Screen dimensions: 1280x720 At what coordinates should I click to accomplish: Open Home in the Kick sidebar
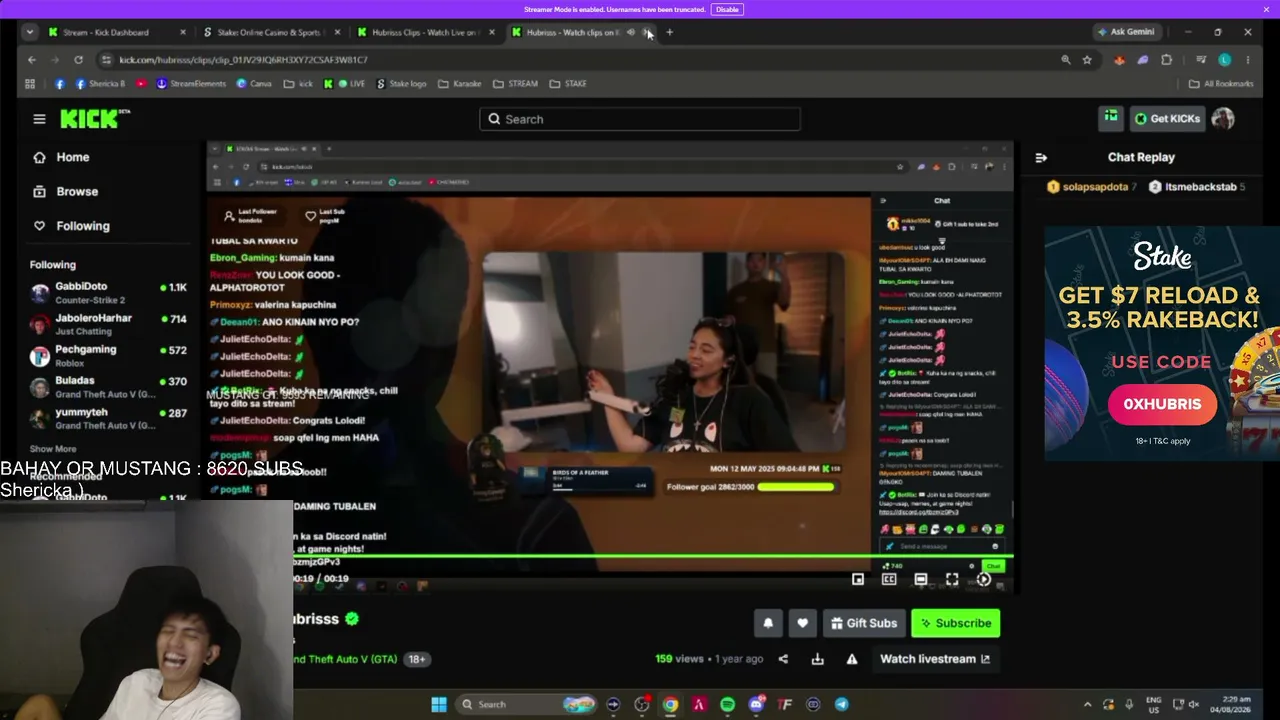pyautogui.click(x=62, y=157)
